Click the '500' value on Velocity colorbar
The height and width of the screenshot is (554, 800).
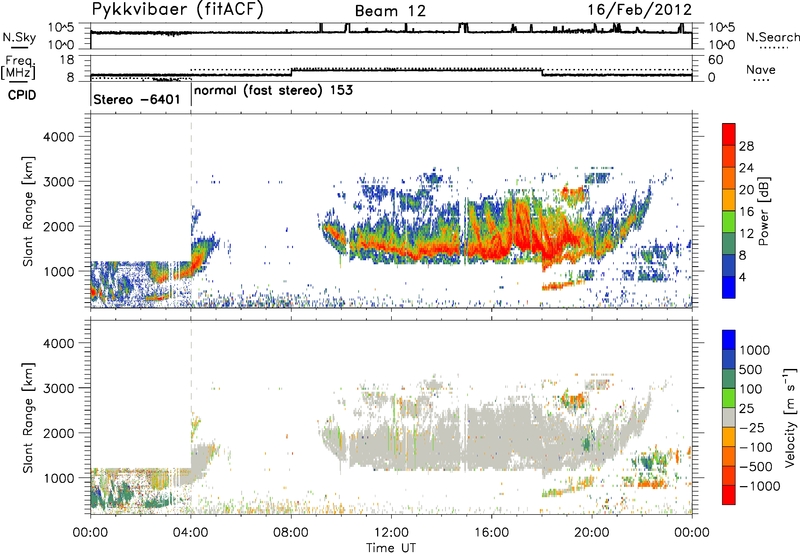[x=750, y=370]
